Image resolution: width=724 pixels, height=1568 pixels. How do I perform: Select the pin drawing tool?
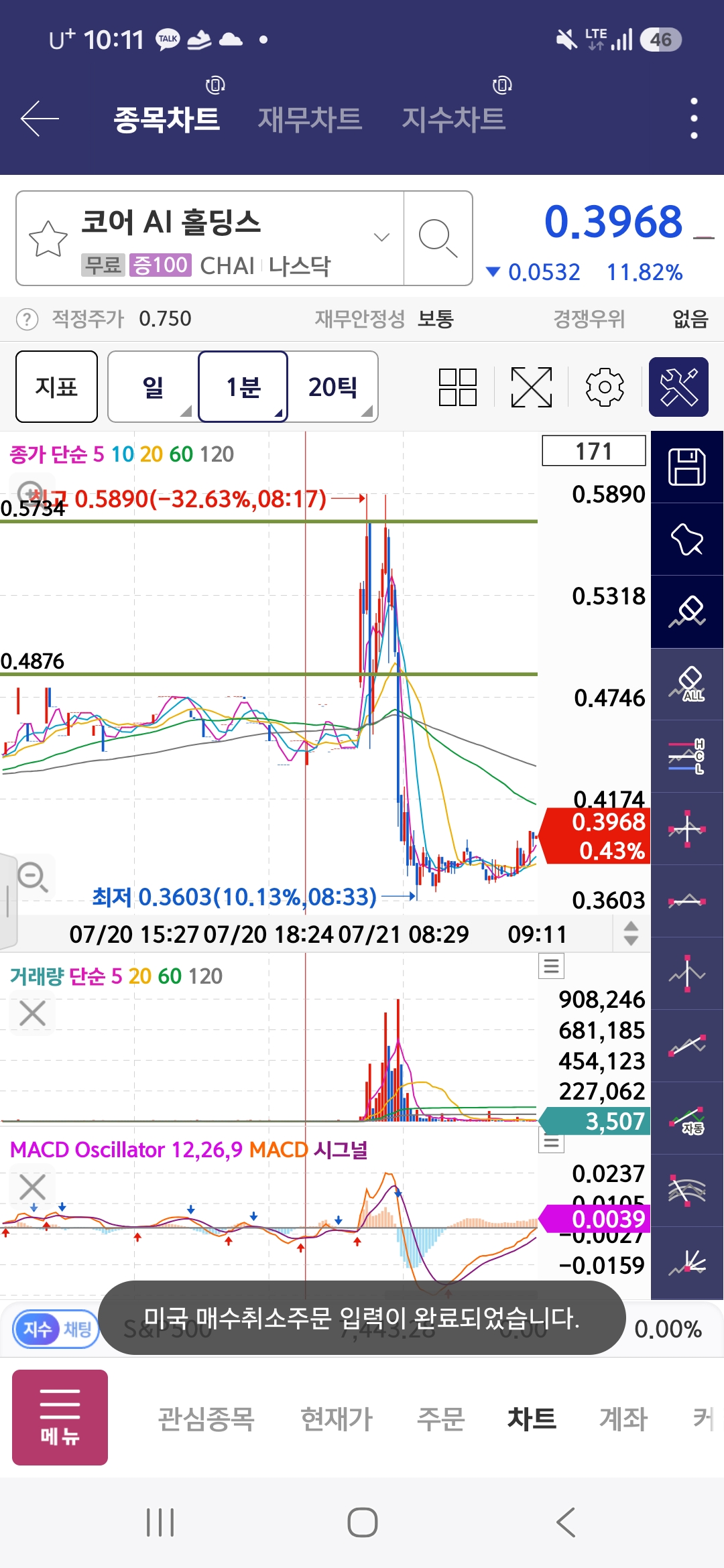pyautogui.click(x=687, y=539)
